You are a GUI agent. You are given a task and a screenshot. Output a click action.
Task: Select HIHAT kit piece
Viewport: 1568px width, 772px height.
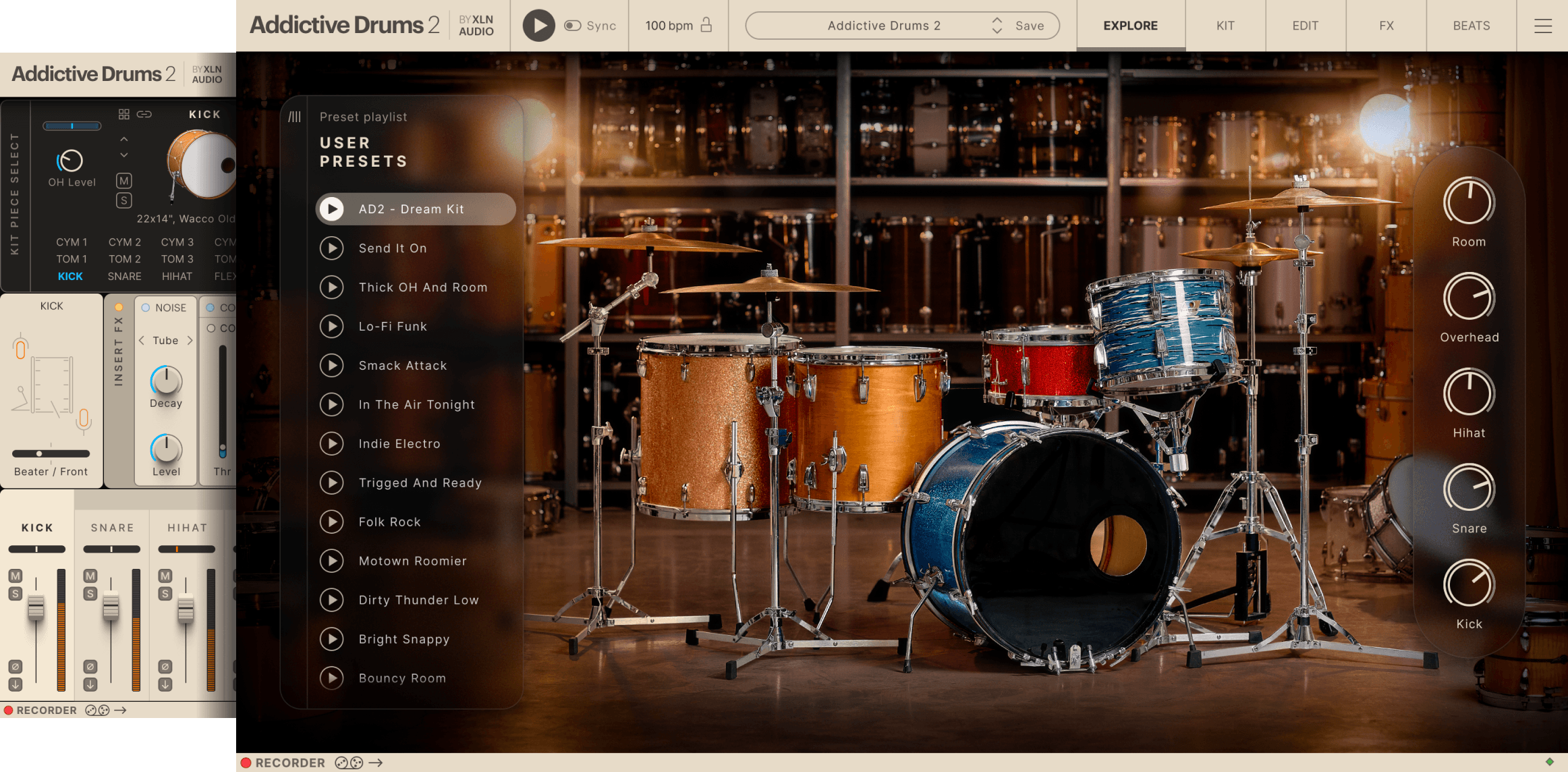click(177, 277)
